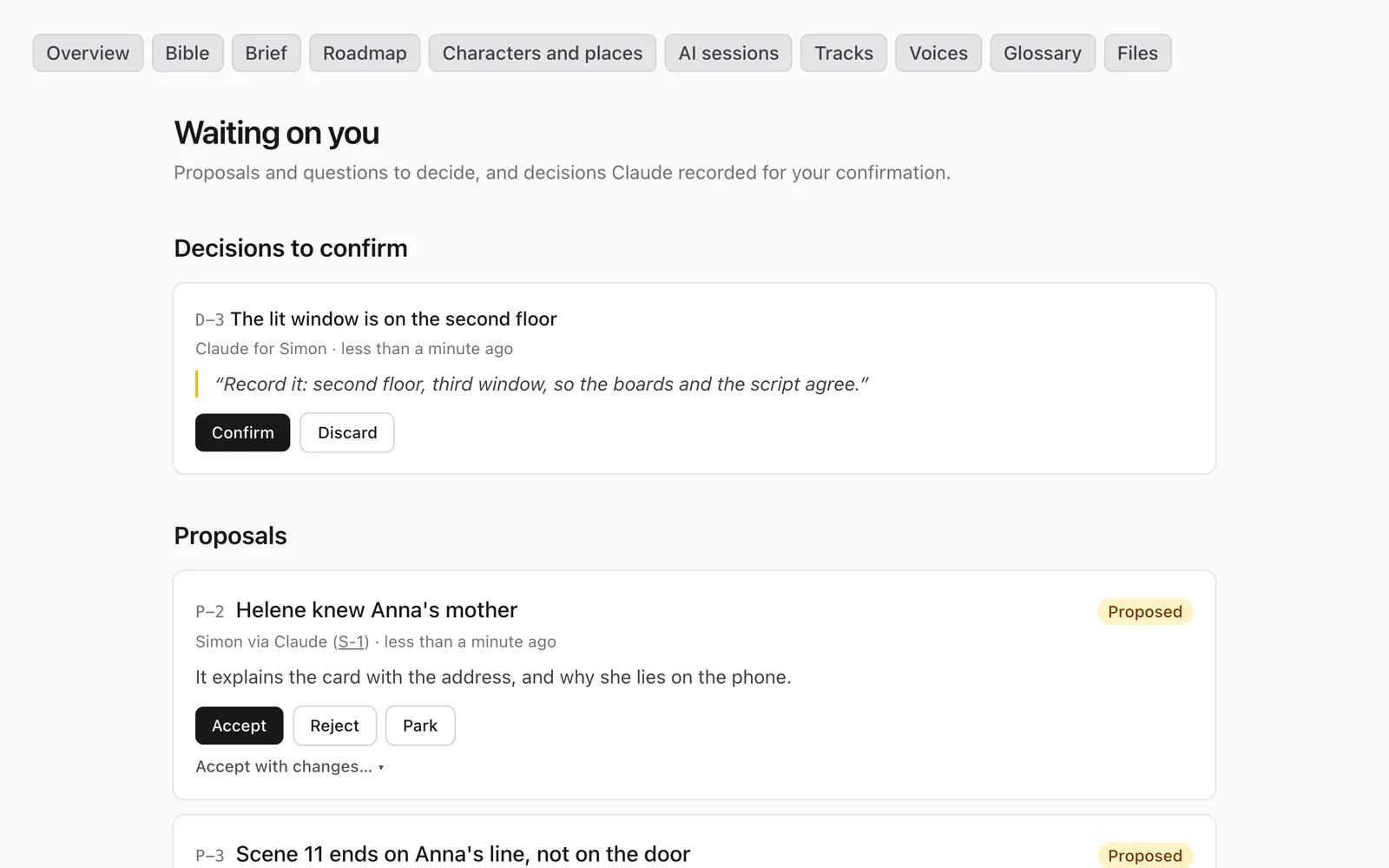
Task: Select the P-2 identifier label
Action: [x=209, y=612]
